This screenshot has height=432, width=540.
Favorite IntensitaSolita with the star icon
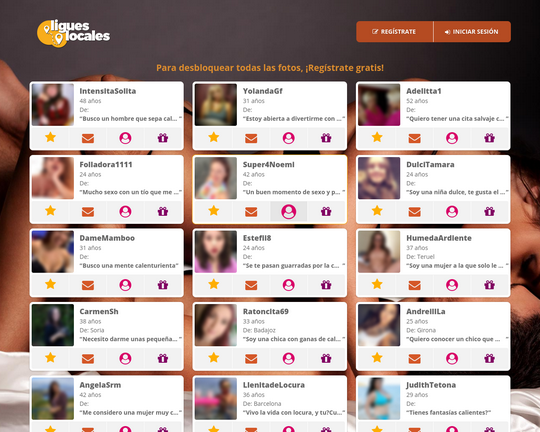50,138
